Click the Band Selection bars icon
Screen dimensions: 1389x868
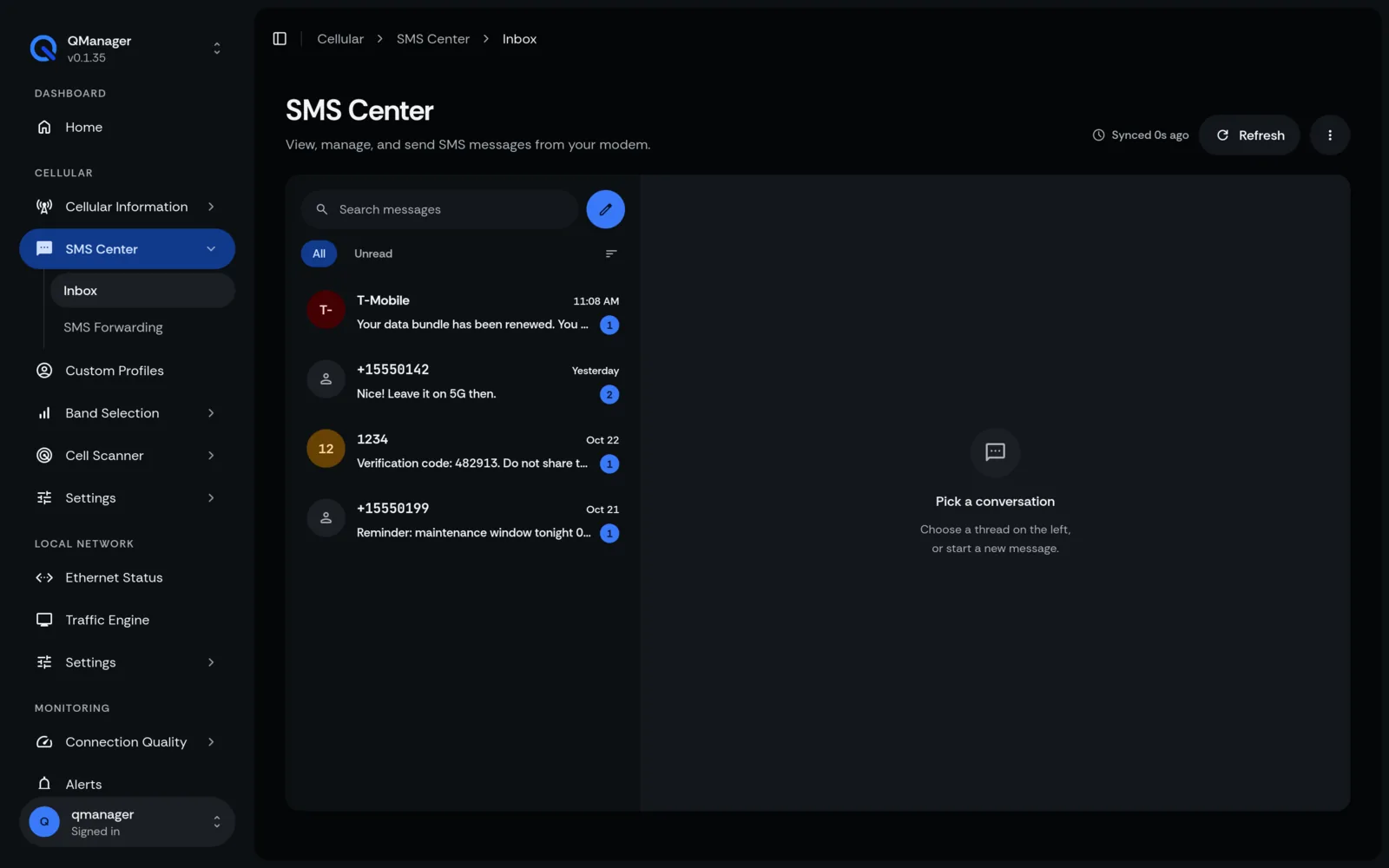(x=44, y=413)
